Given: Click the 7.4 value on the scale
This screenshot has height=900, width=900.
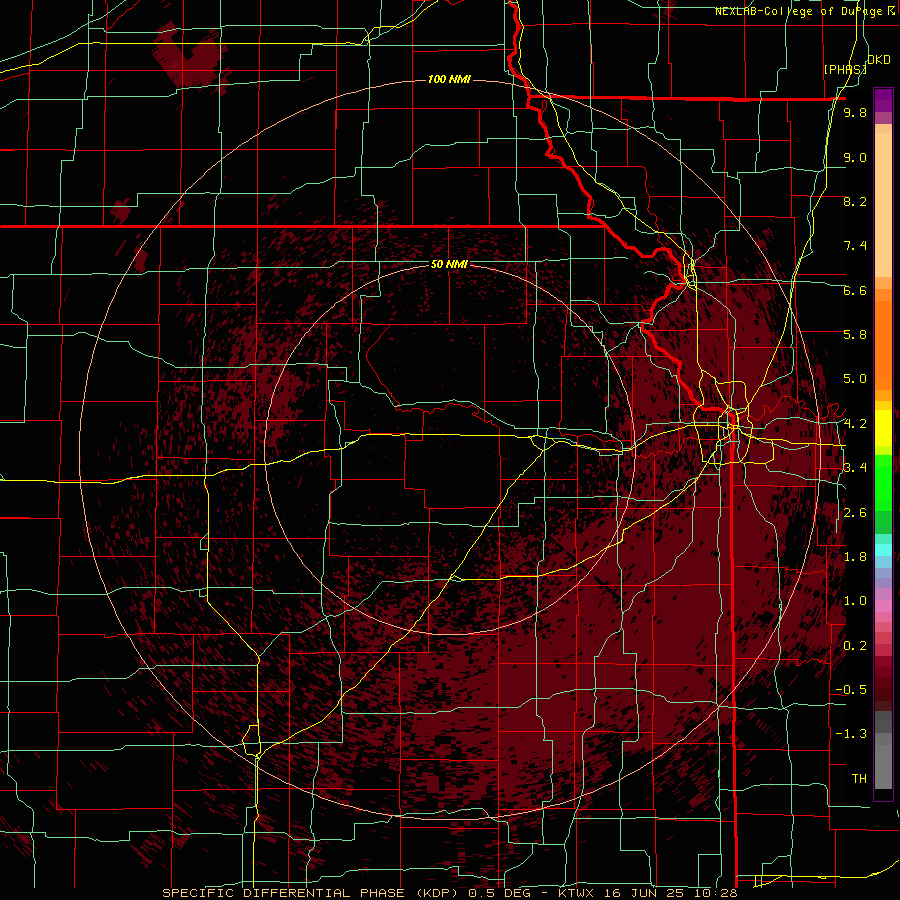Looking at the screenshot, I should tap(855, 246).
